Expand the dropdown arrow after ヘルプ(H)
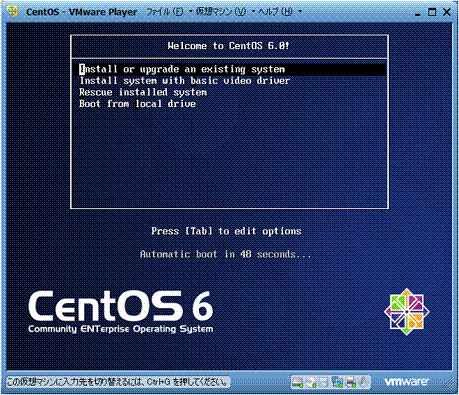This screenshot has width=459, height=395. click(300, 12)
